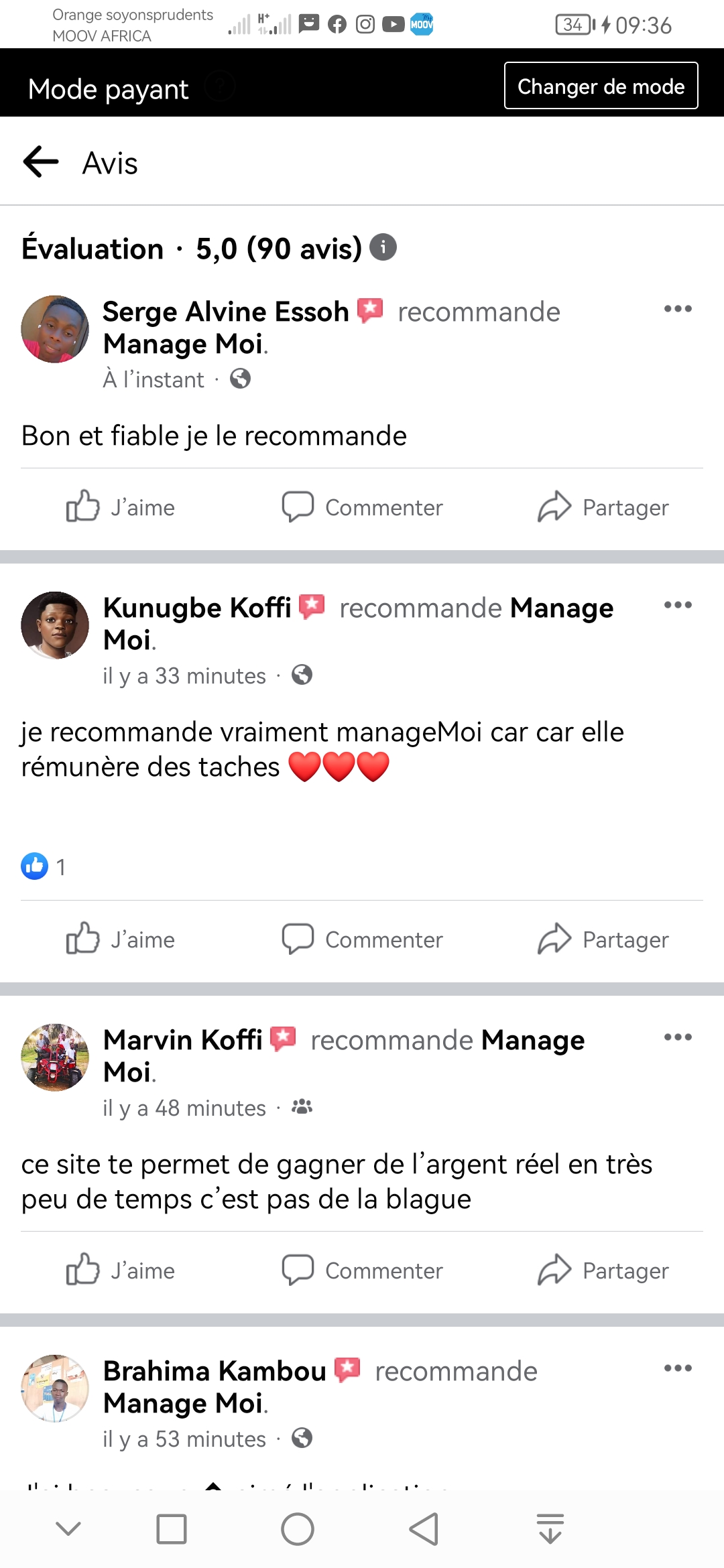Tap the back arrow next to Avis
This screenshot has height=1568, width=724.
(x=41, y=162)
